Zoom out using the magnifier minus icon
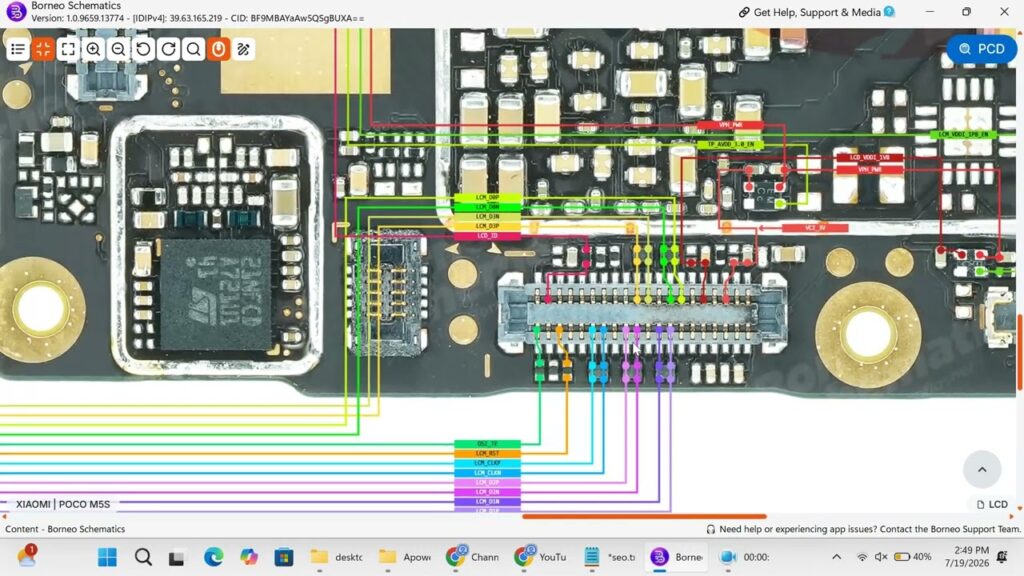1024x576 pixels. [118, 49]
